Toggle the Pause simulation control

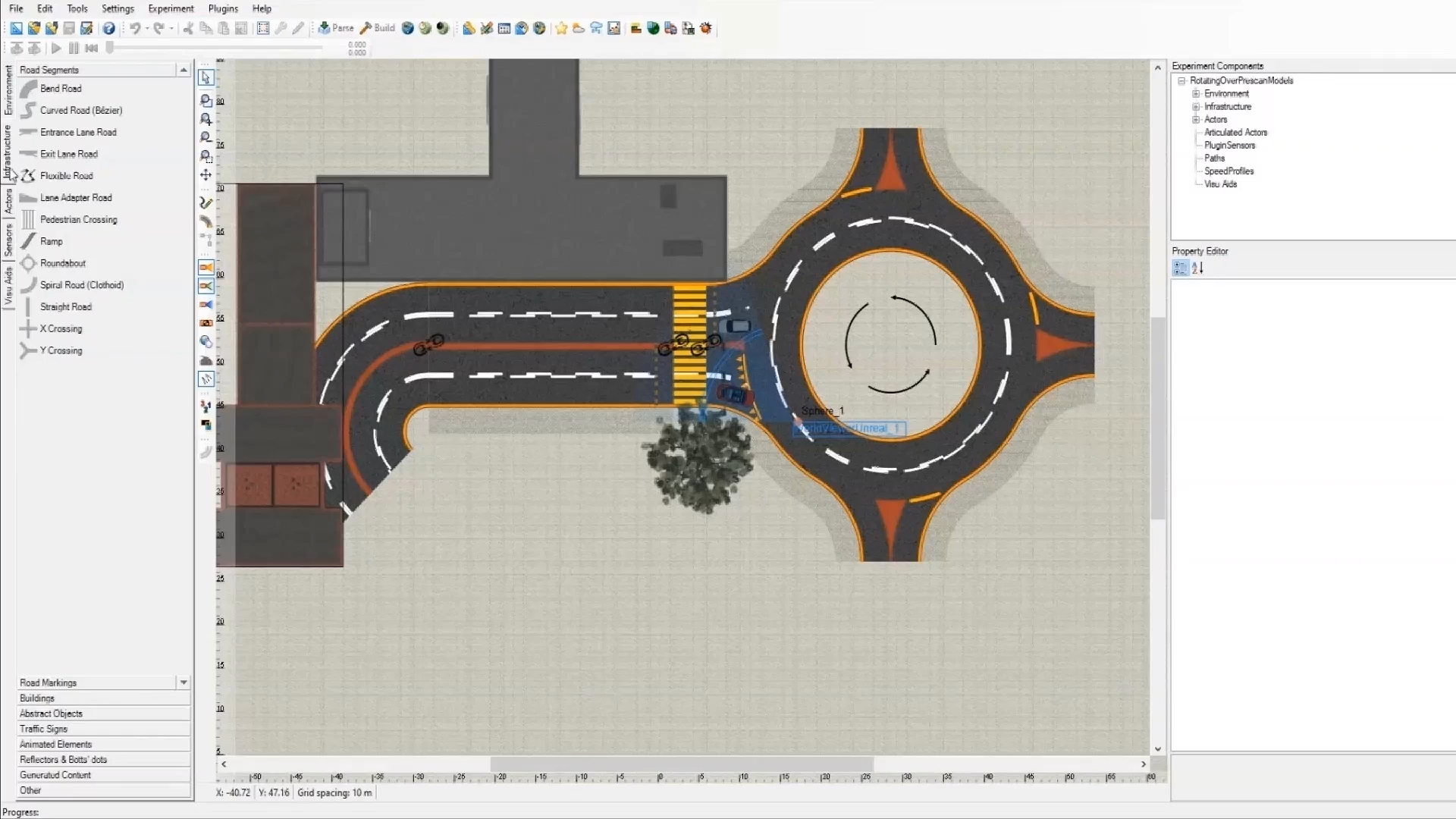74,48
